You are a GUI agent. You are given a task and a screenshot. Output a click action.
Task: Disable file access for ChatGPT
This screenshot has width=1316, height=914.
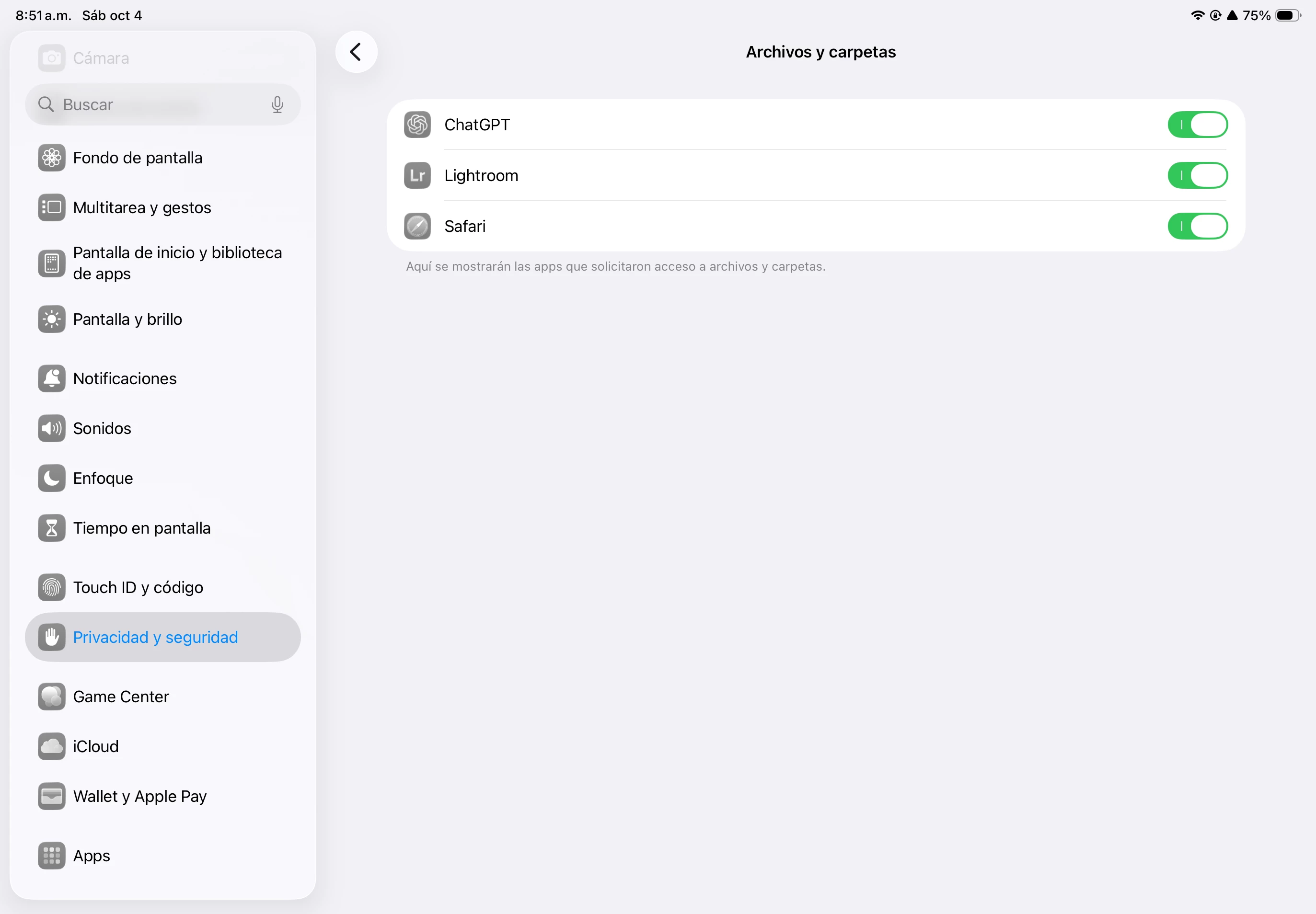(1197, 125)
